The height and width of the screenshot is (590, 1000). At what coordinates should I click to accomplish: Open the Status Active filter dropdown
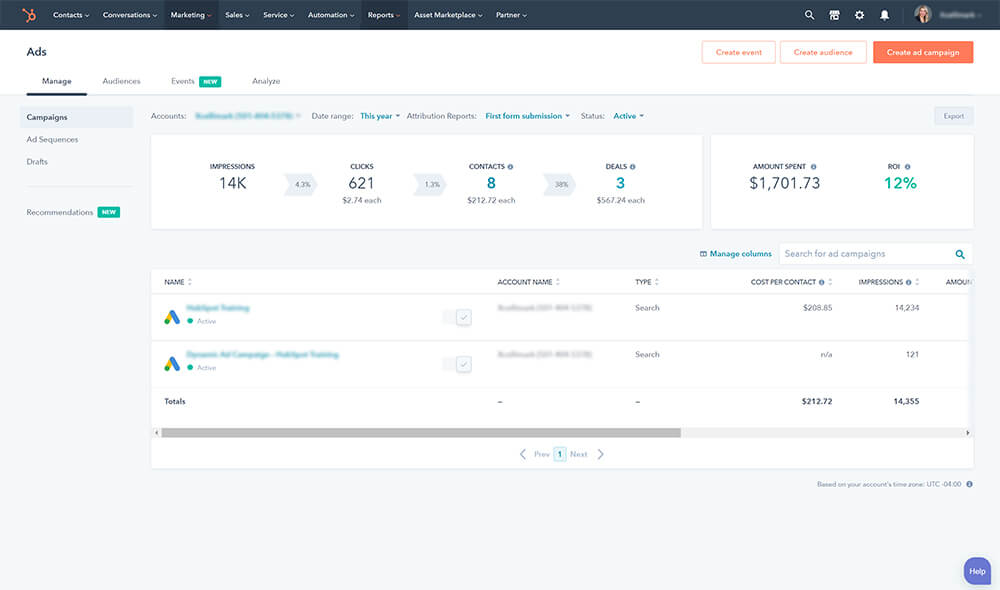point(627,115)
